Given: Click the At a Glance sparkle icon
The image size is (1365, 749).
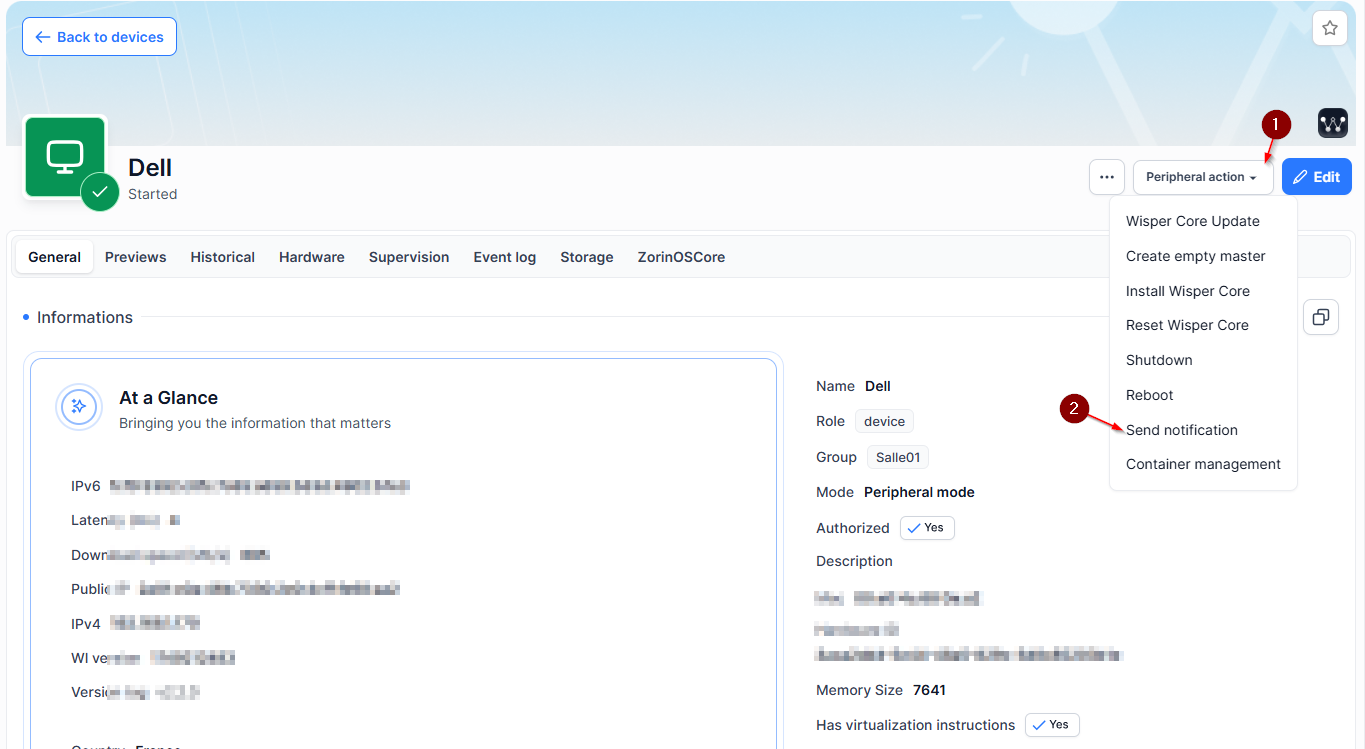Looking at the screenshot, I should pos(79,406).
